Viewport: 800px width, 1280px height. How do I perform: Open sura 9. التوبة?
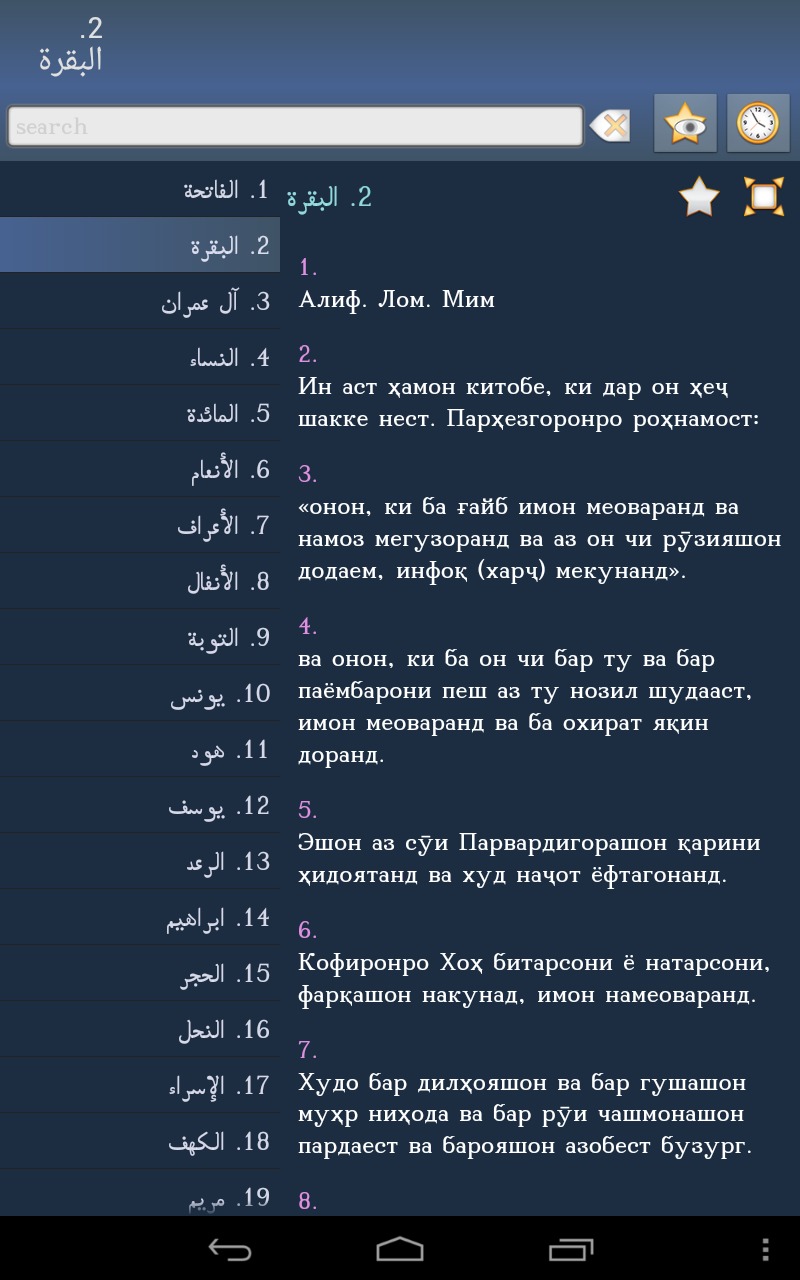140,637
